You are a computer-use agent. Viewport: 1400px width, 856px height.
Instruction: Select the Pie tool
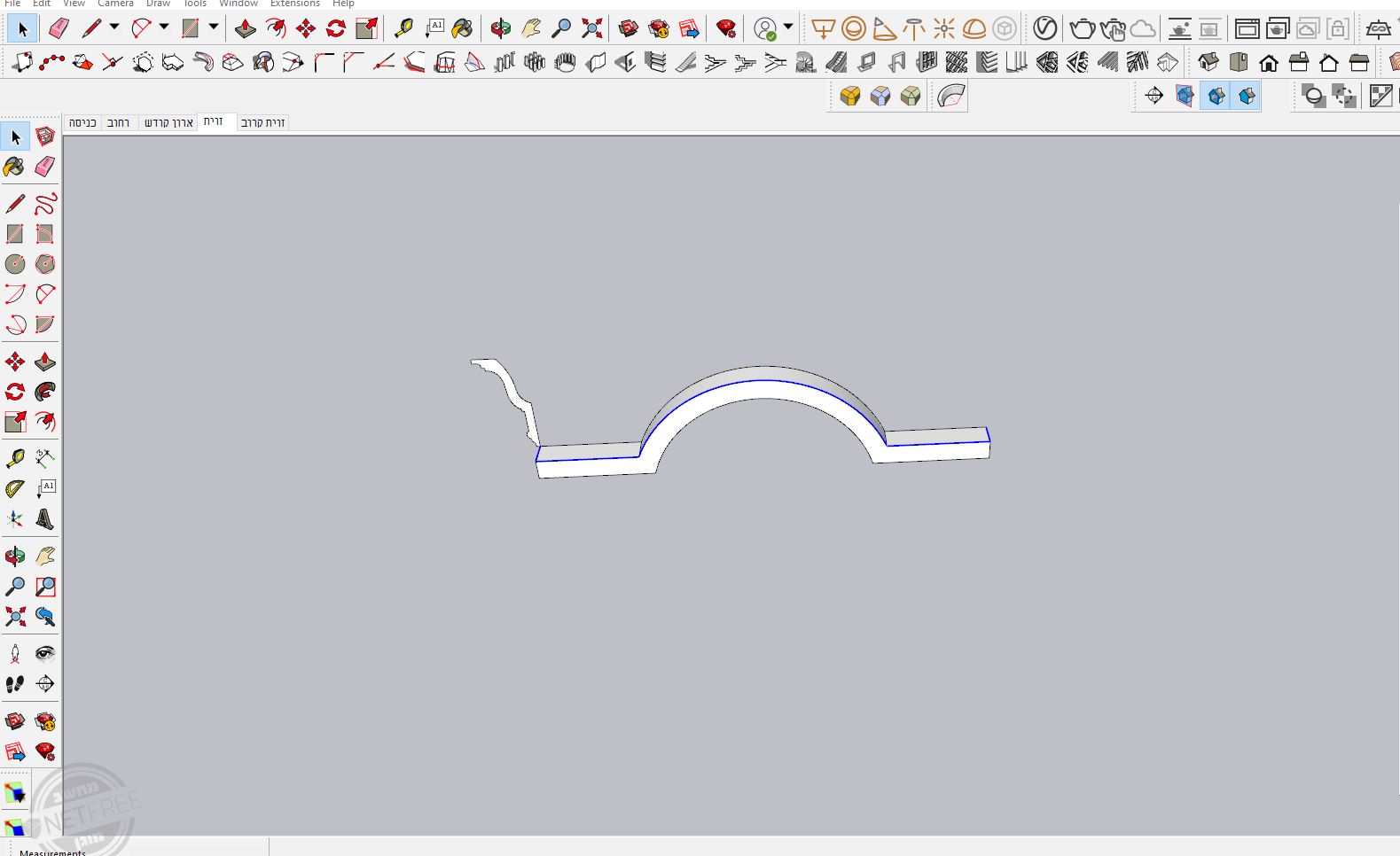(x=45, y=324)
